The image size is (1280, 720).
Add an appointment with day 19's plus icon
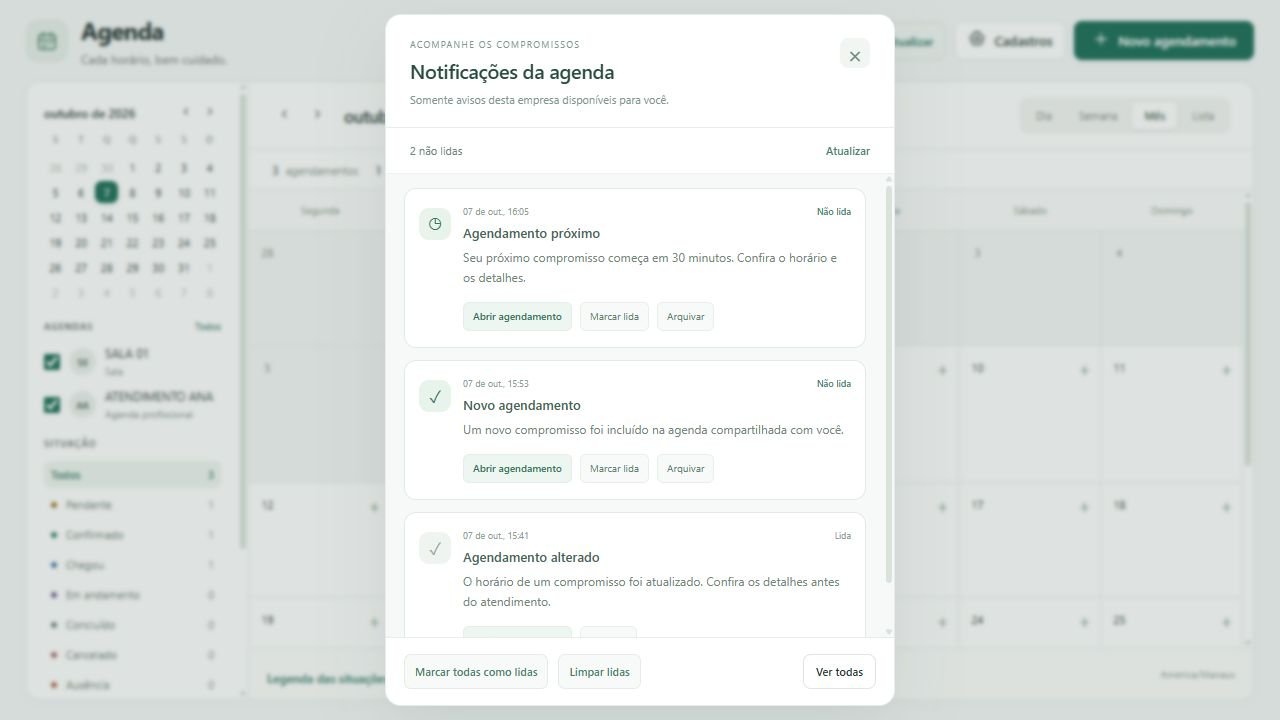[x=374, y=622]
